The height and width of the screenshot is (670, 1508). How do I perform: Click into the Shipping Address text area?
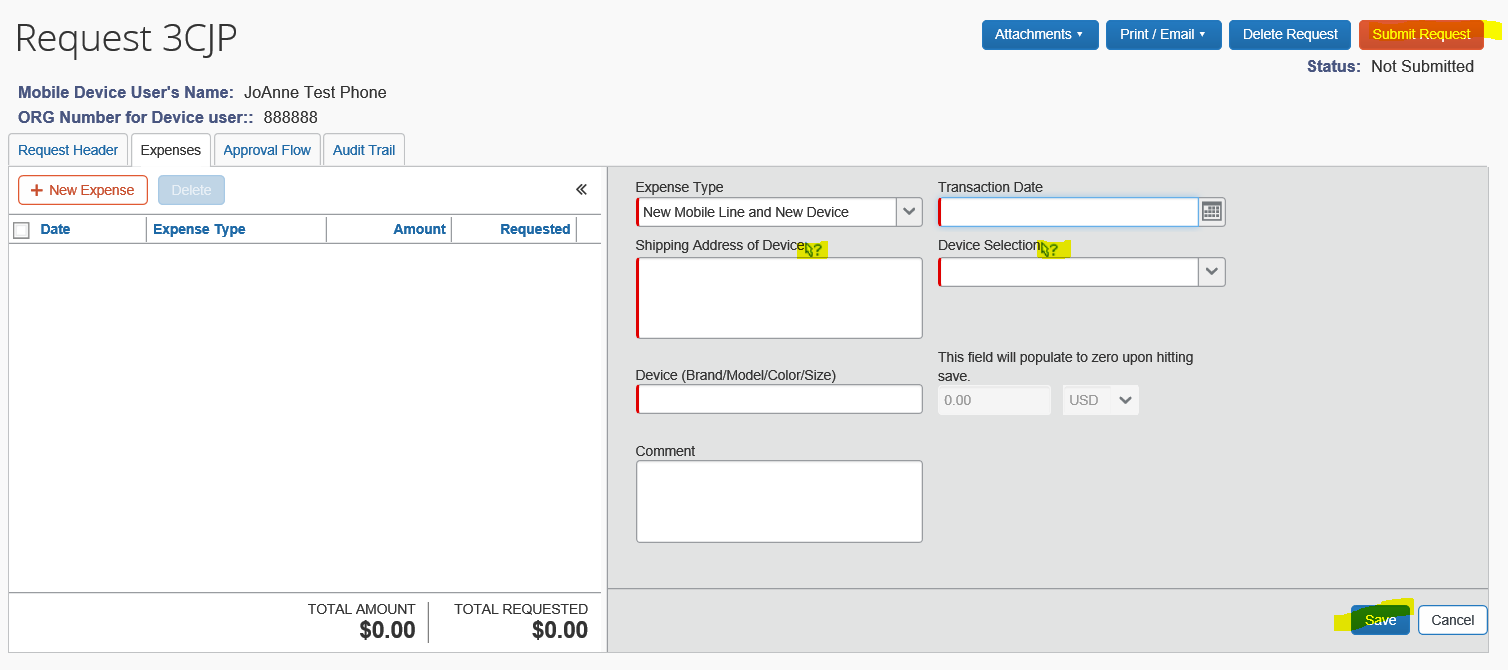click(779, 298)
